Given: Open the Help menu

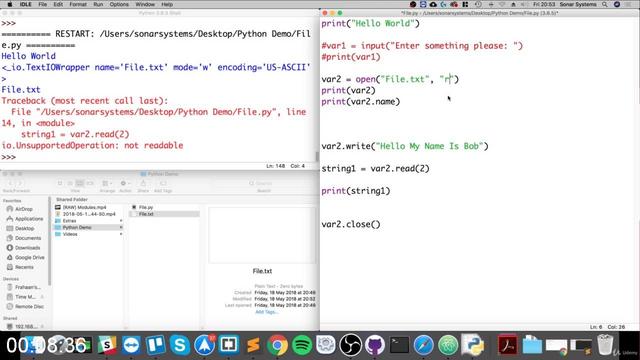Looking at the screenshot, I should click(167, 4).
